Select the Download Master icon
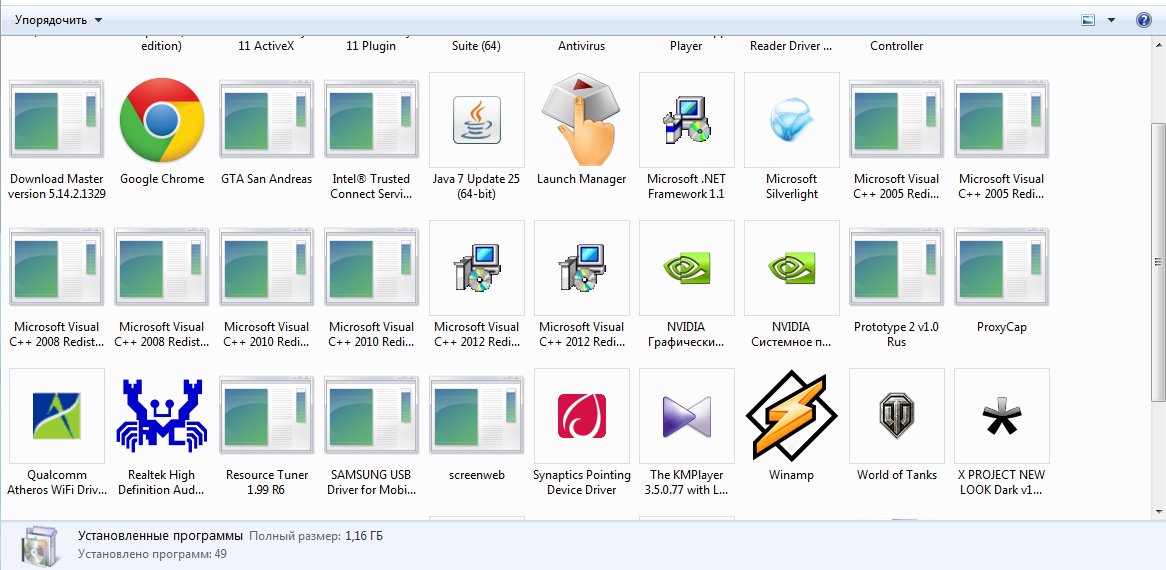The image size is (1166, 570). coord(57,120)
